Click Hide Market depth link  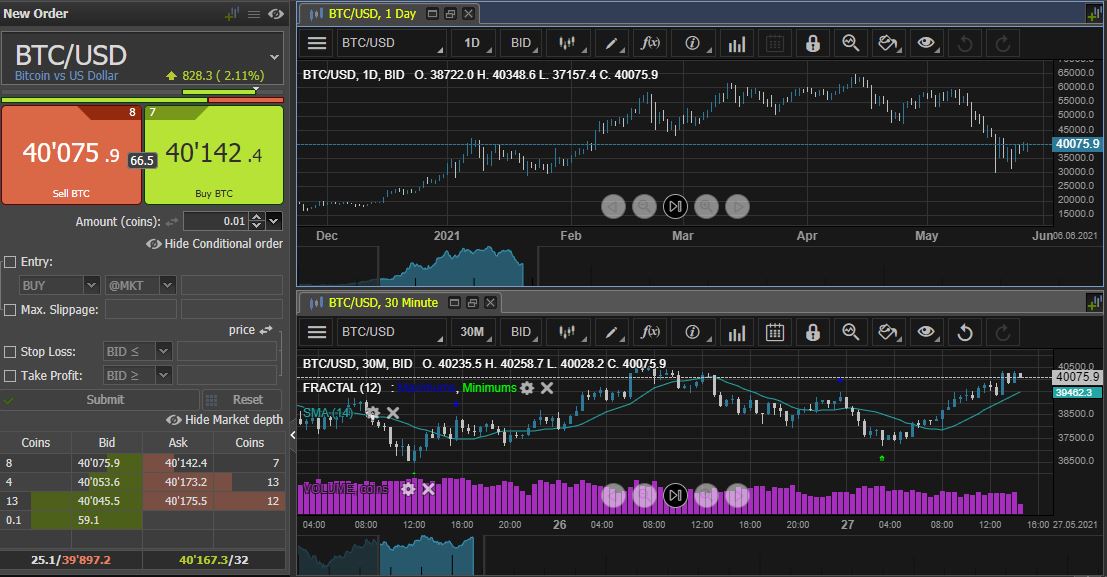224,420
